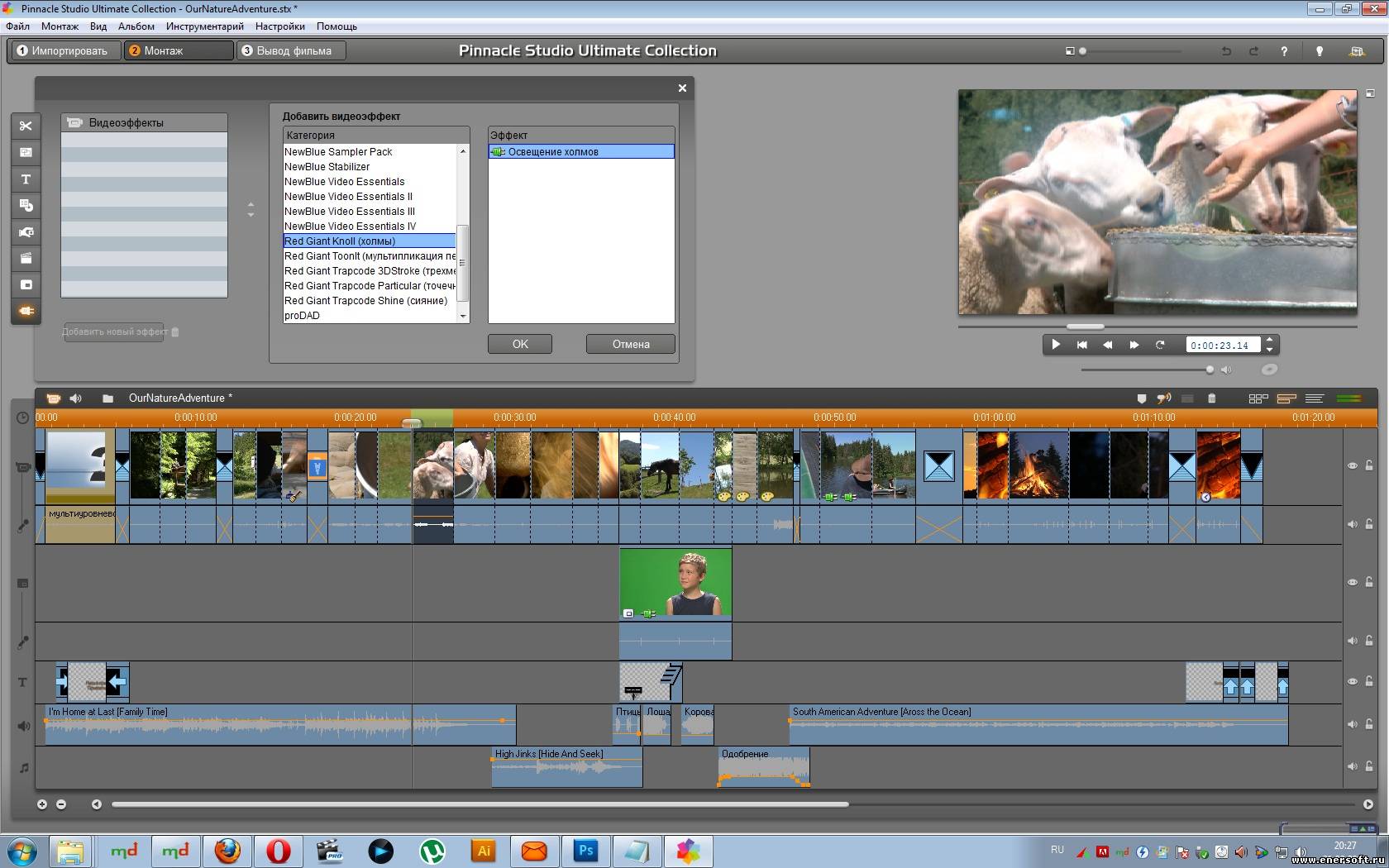Open the title editor T tool
This screenshot has width=1389, height=868.
[x=26, y=179]
